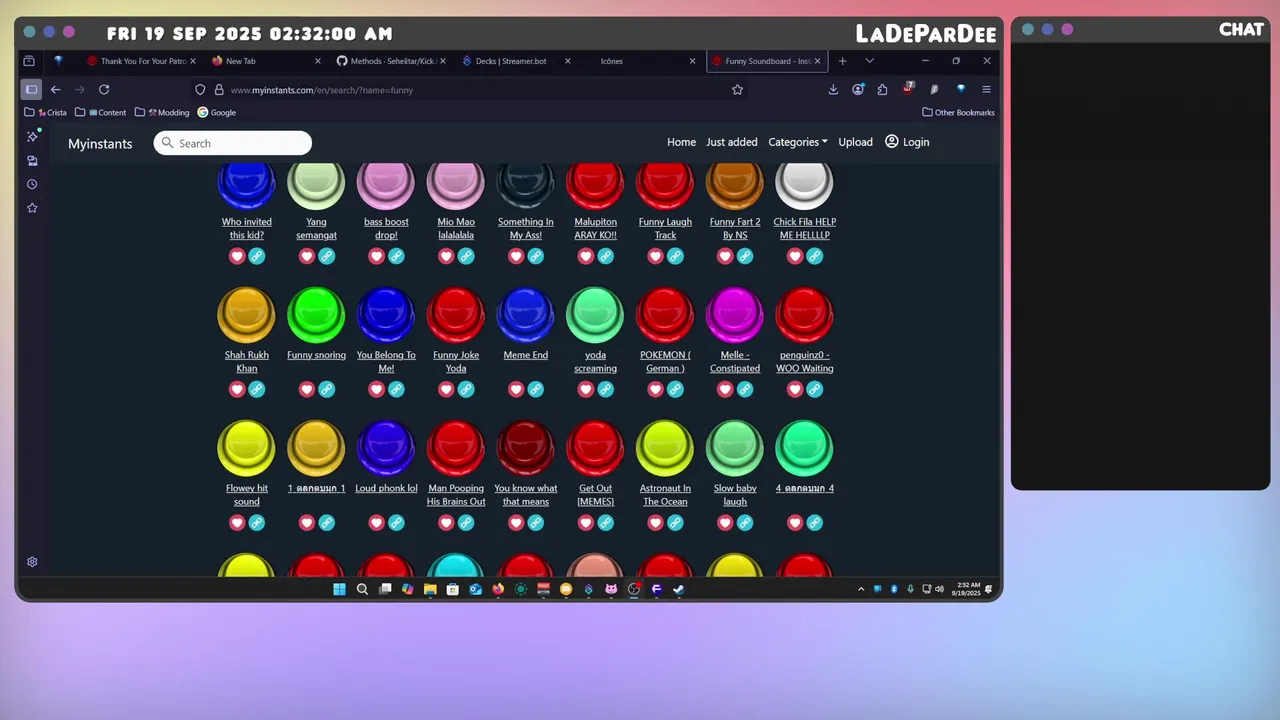Click the Myinstants logo text
The image size is (1280, 720).
tap(100, 144)
